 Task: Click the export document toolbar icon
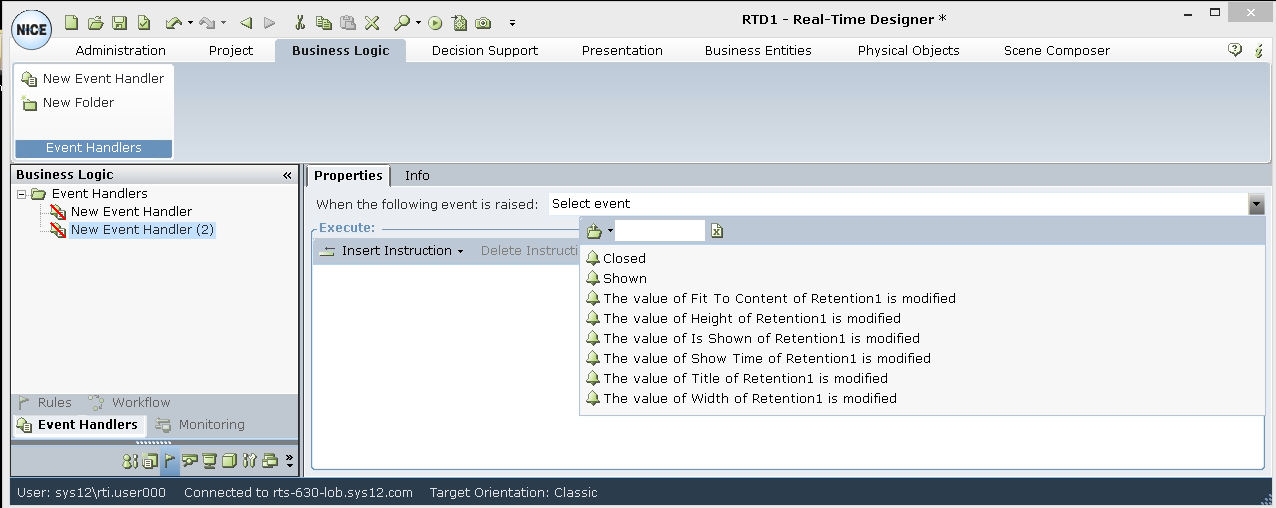pyautogui.click(x=459, y=22)
